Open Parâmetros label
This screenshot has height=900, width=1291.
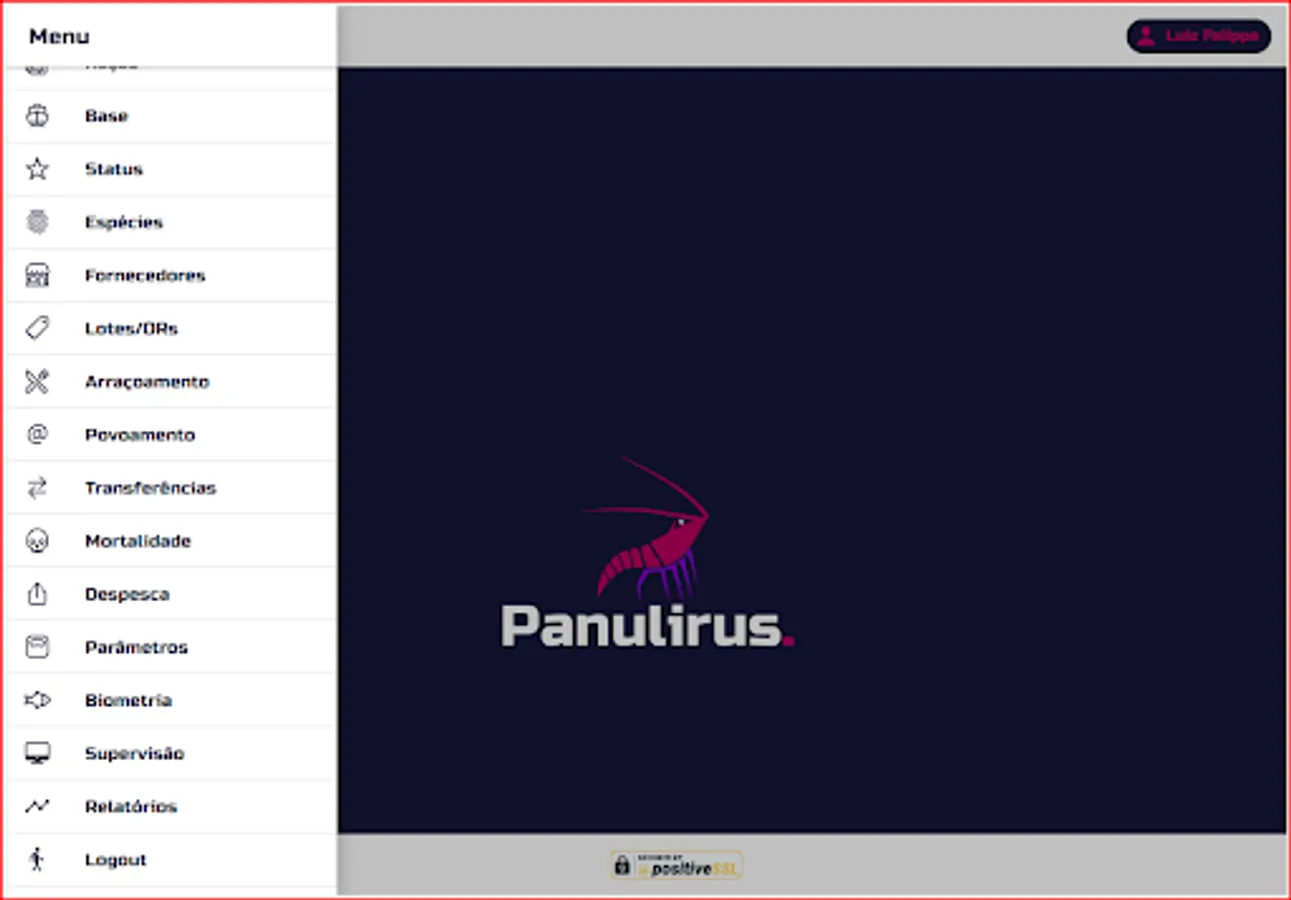click(x=136, y=647)
